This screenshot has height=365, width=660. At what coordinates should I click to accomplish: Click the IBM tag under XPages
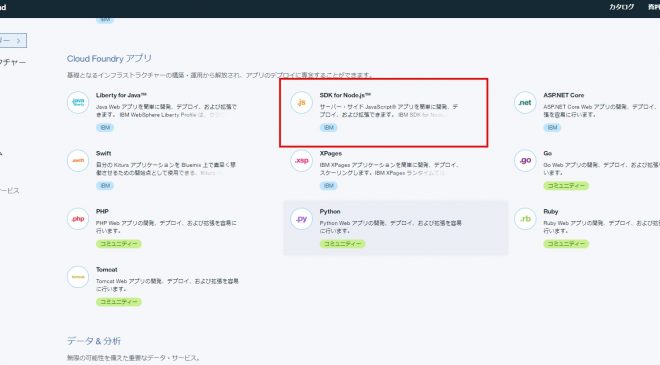328,186
